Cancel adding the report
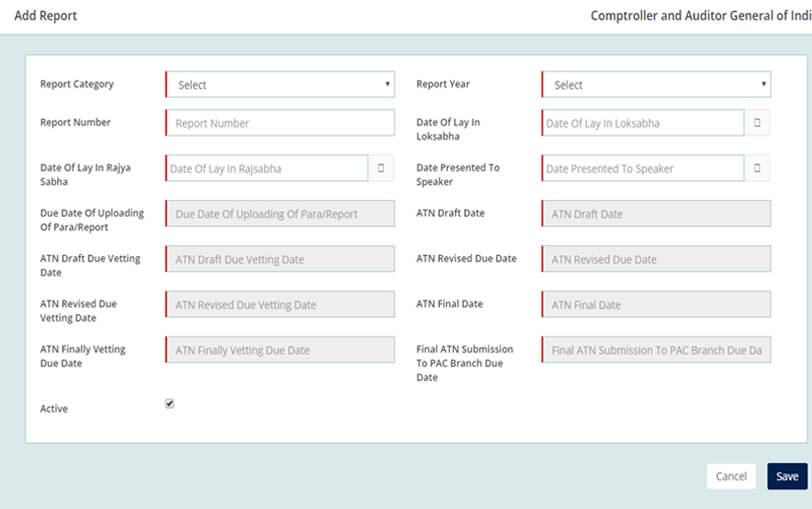Viewport: 812px width, 509px height. pos(731,476)
